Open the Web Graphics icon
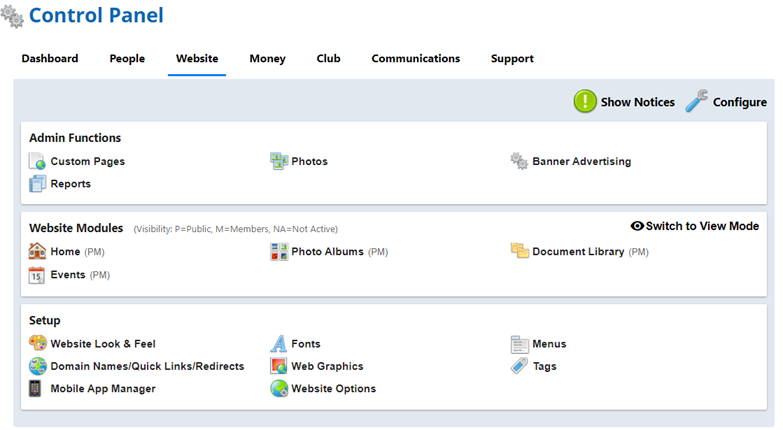Viewport: 783px width, 430px height. tap(279, 367)
